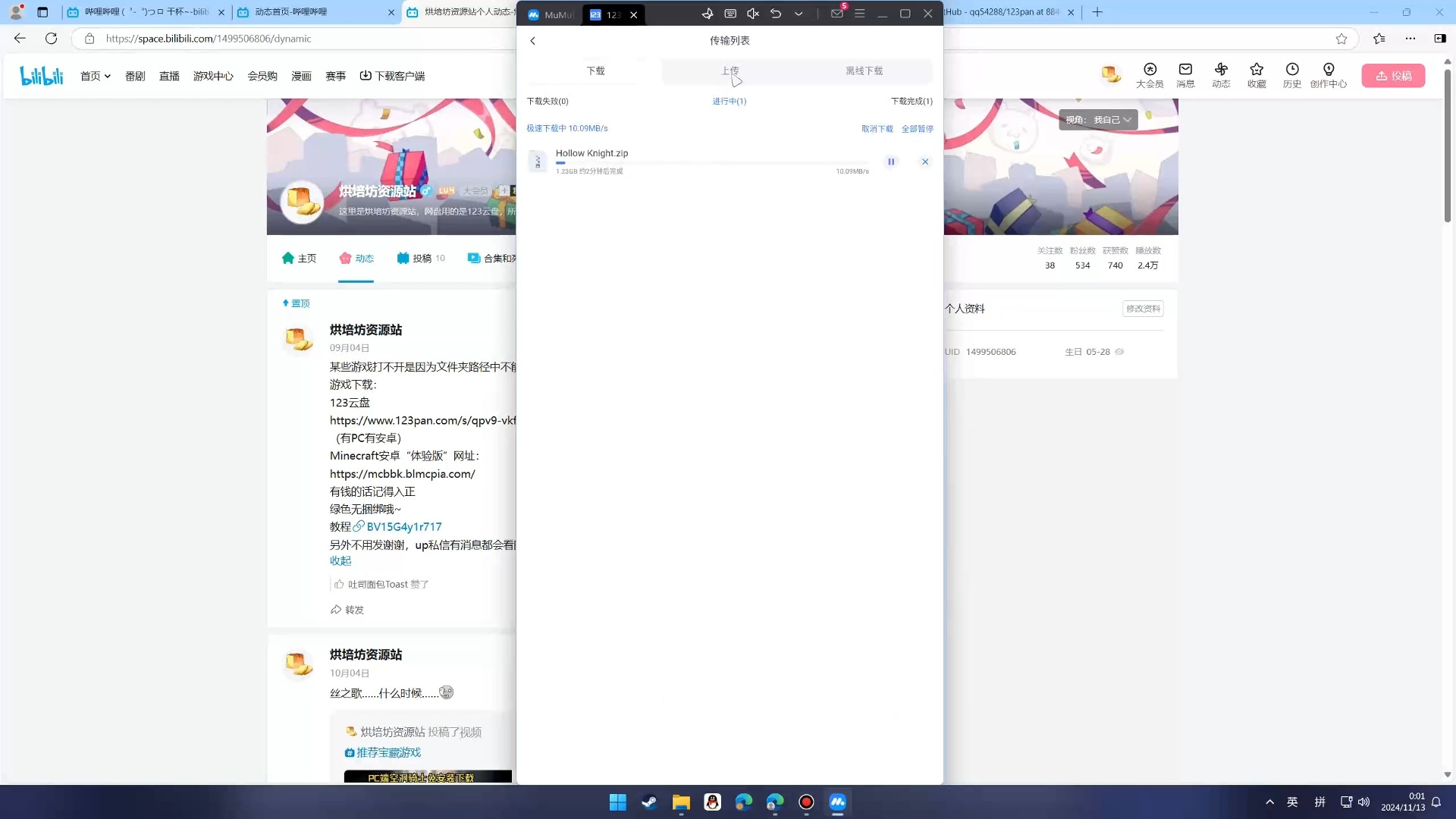The width and height of the screenshot is (1456, 819).
Task: Open 大会员 icon in bilibili header
Action: click(1150, 76)
